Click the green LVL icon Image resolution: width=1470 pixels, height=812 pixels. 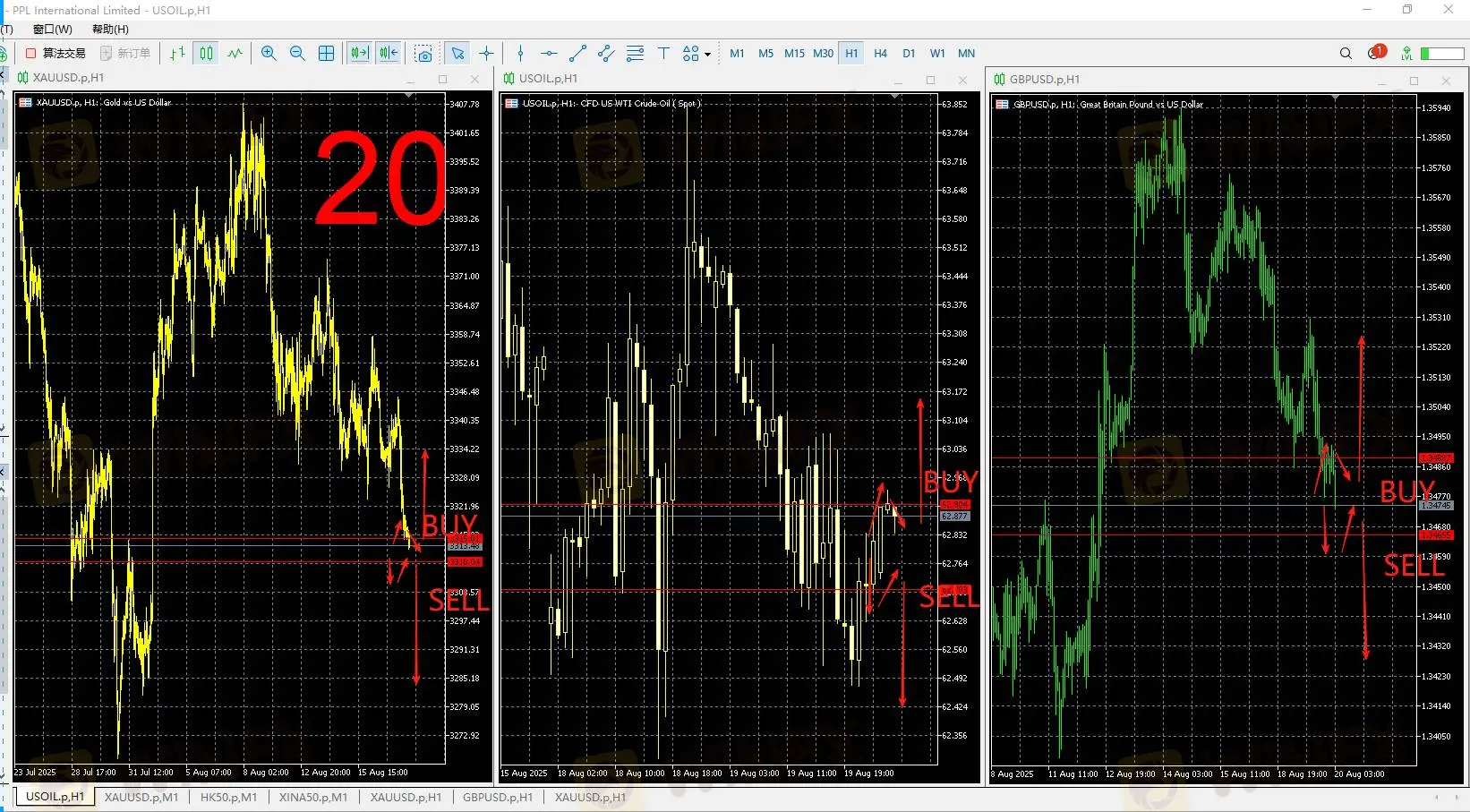click(1406, 54)
